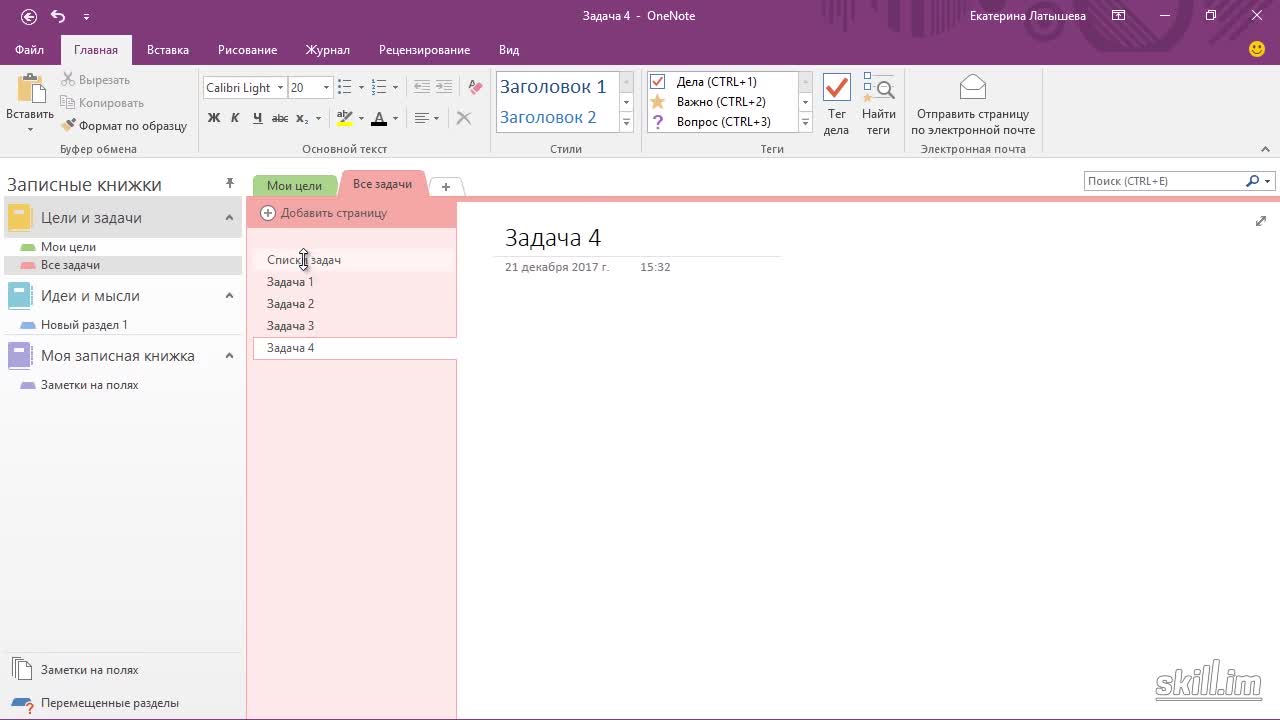Image resolution: width=1280 pixels, height=720 pixels.
Task: Click the Вставить paste clipboard icon
Action: (30, 89)
